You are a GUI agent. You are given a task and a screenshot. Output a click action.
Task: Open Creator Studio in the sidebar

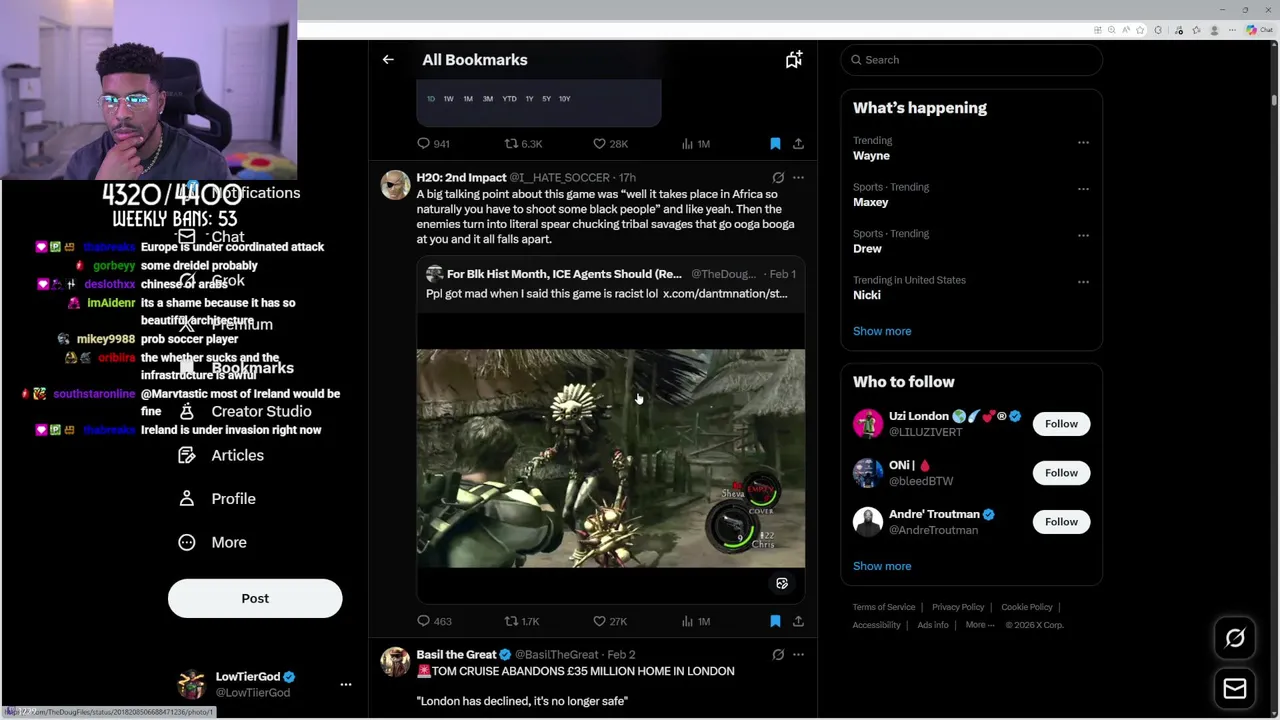245,412
